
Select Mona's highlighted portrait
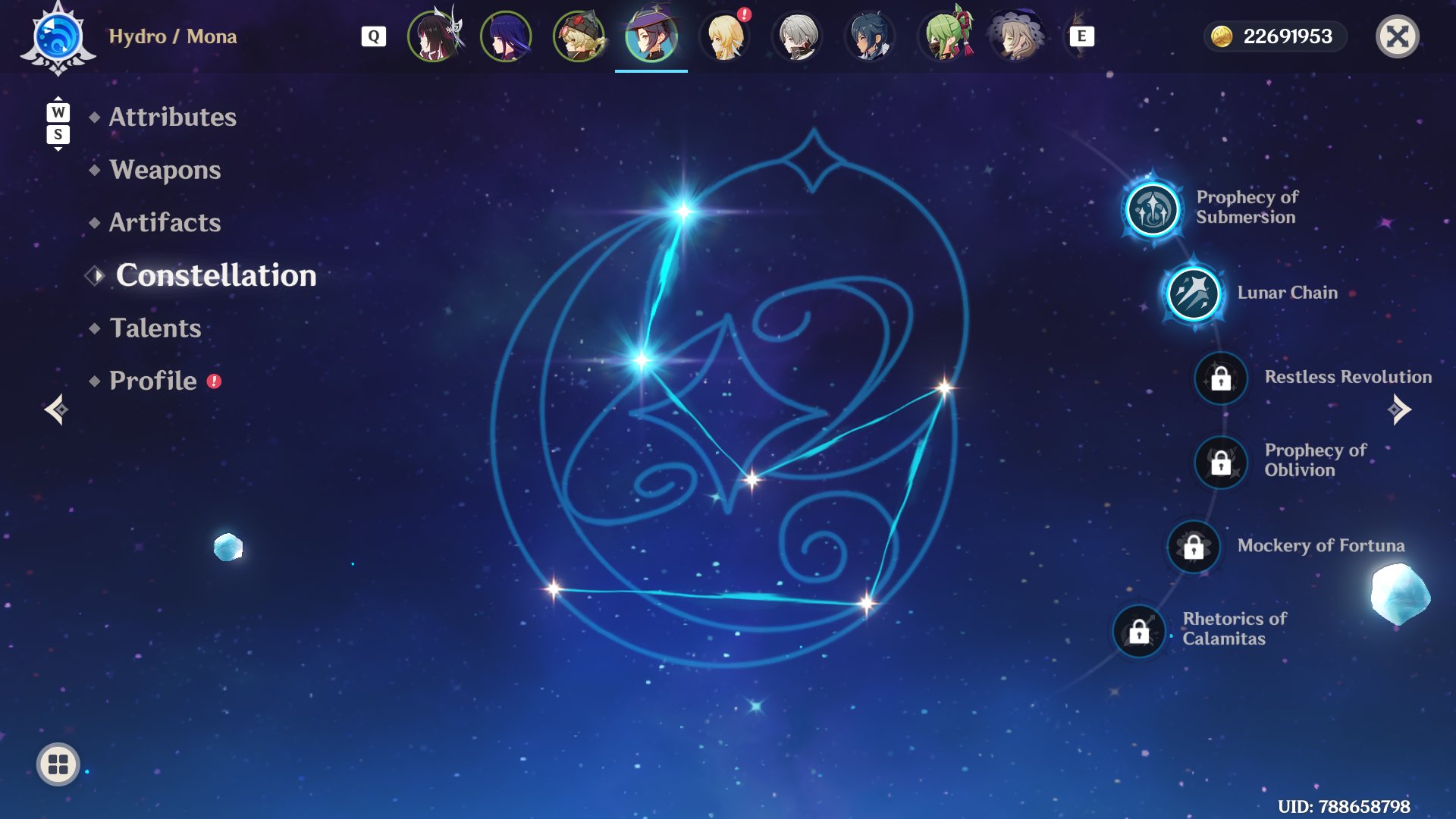[651, 36]
